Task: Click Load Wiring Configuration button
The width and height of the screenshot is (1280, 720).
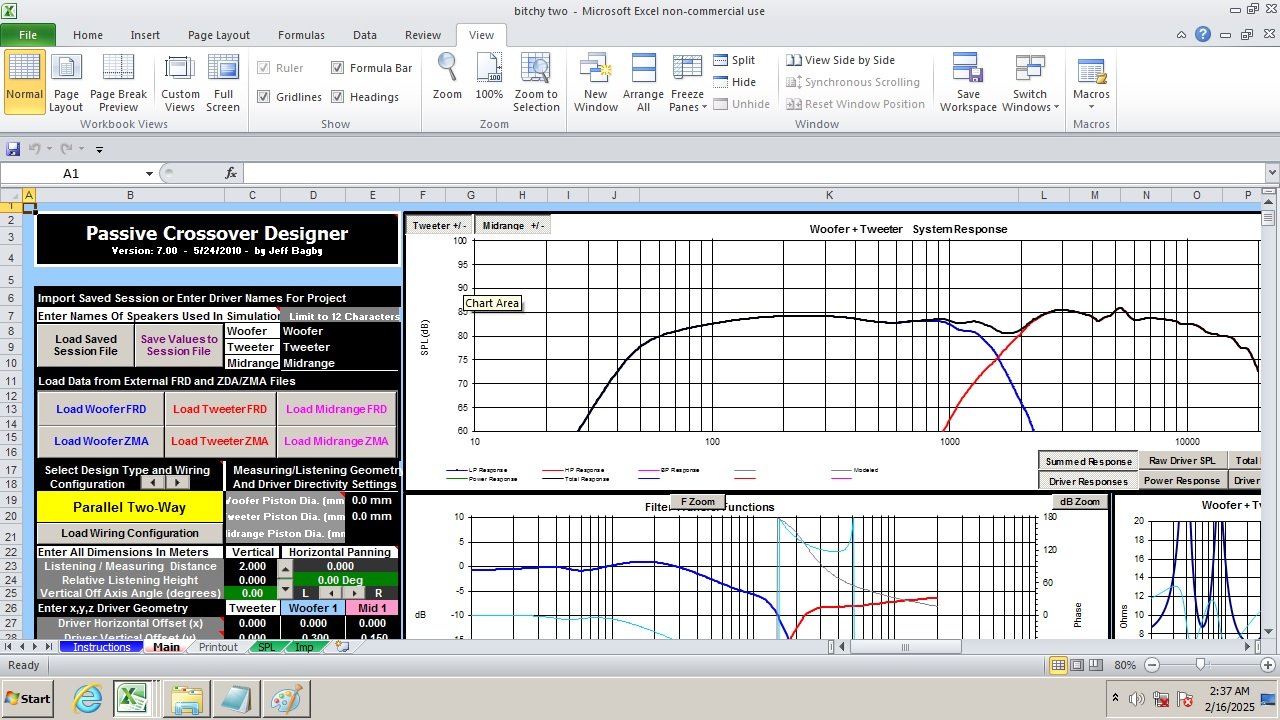Action: point(129,533)
